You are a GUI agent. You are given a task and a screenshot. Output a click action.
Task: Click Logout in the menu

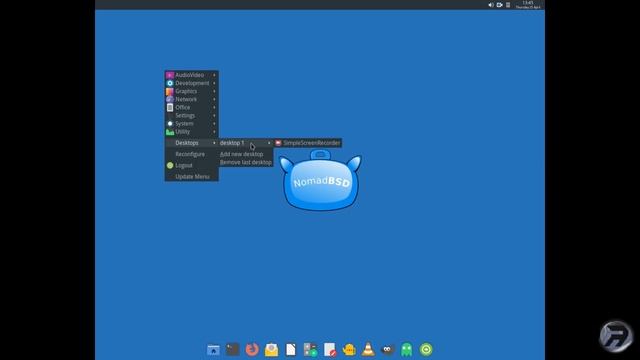[191, 165]
